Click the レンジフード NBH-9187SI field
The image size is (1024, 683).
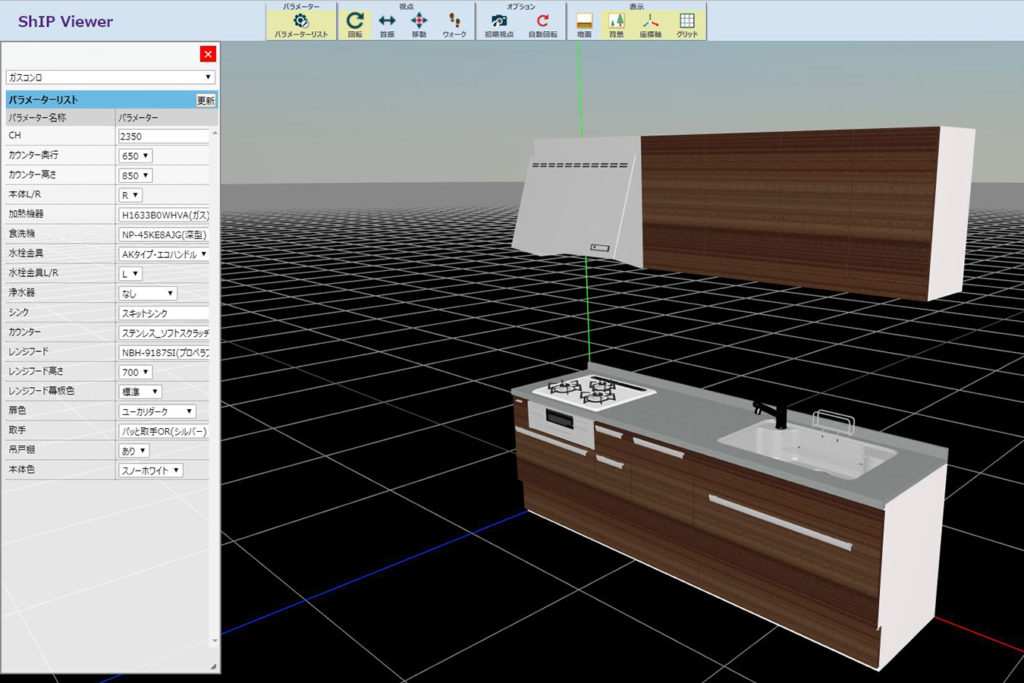[163, 353]
